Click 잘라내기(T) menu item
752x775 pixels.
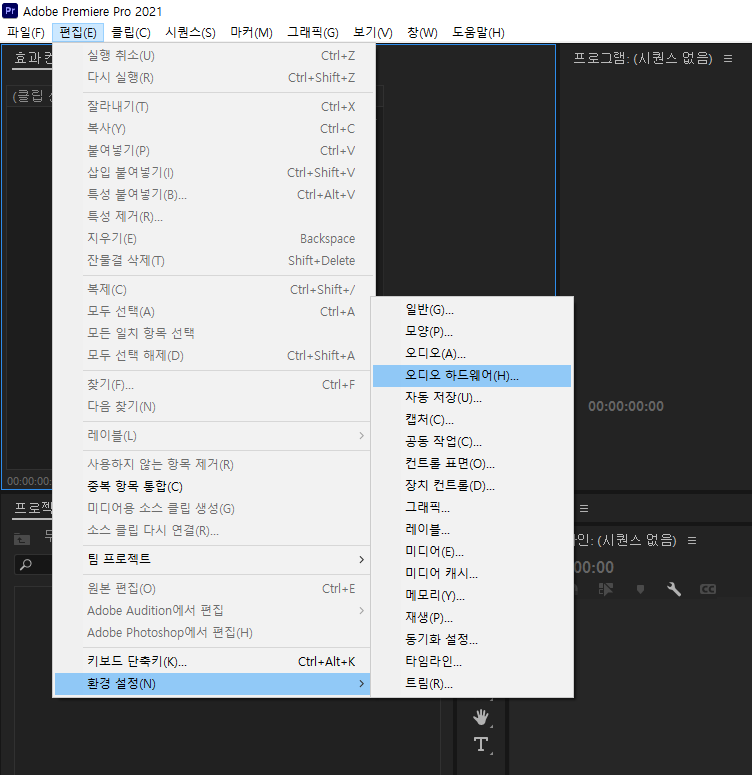coord(212,106)
